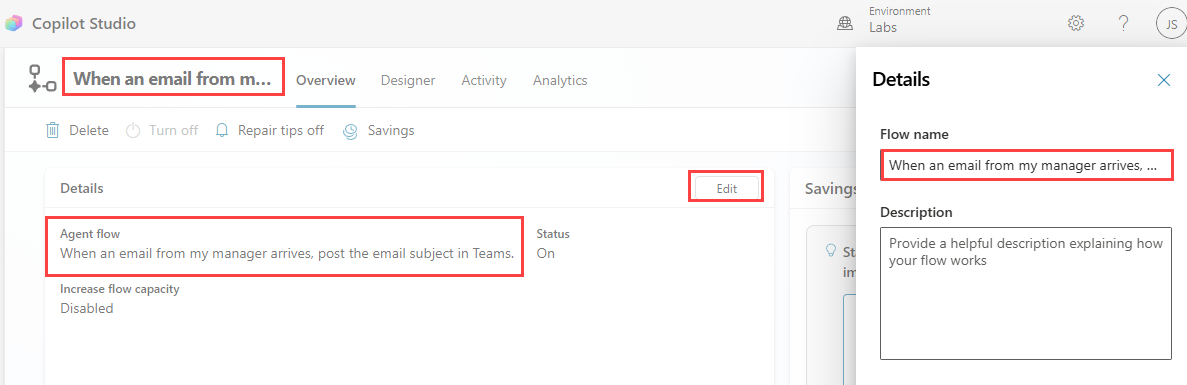This screenshot has width=1187, height=385.
Task: Click the agent flow icon beside title
Action: coord(42,79)
